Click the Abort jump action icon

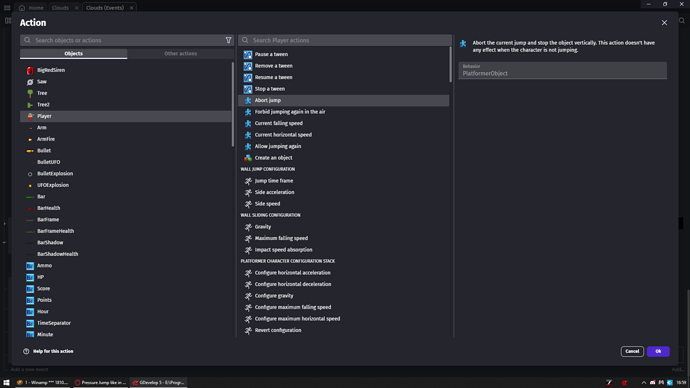[248, 100]
